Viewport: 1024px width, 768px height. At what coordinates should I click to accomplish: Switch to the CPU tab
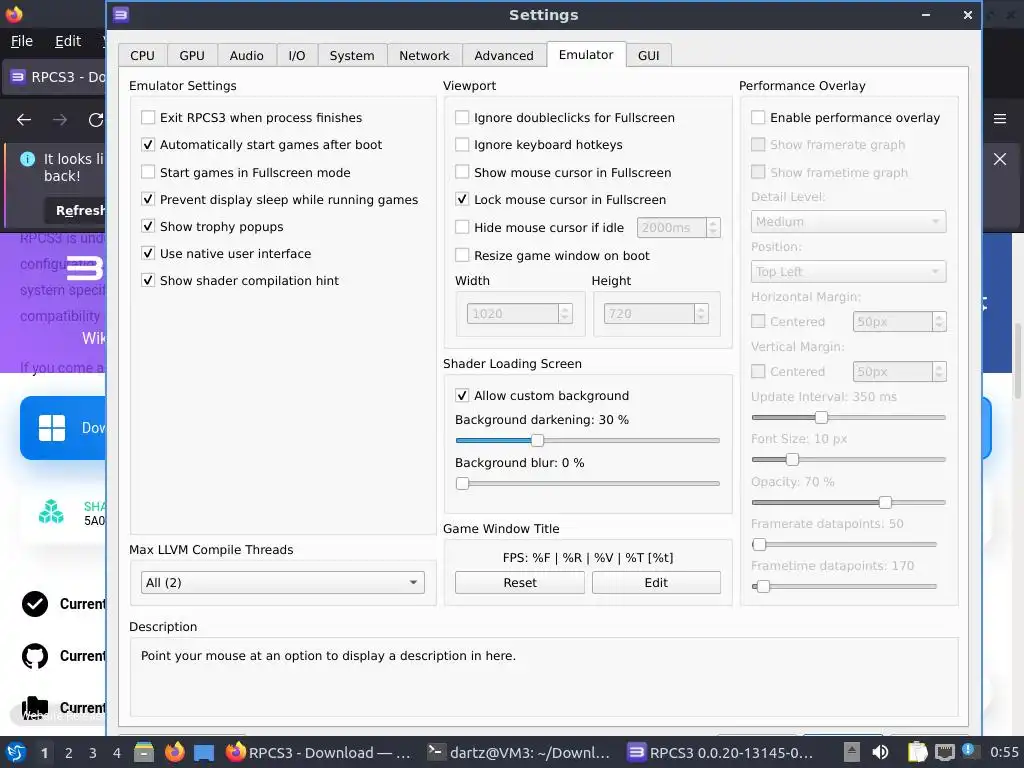coord(142,56)
